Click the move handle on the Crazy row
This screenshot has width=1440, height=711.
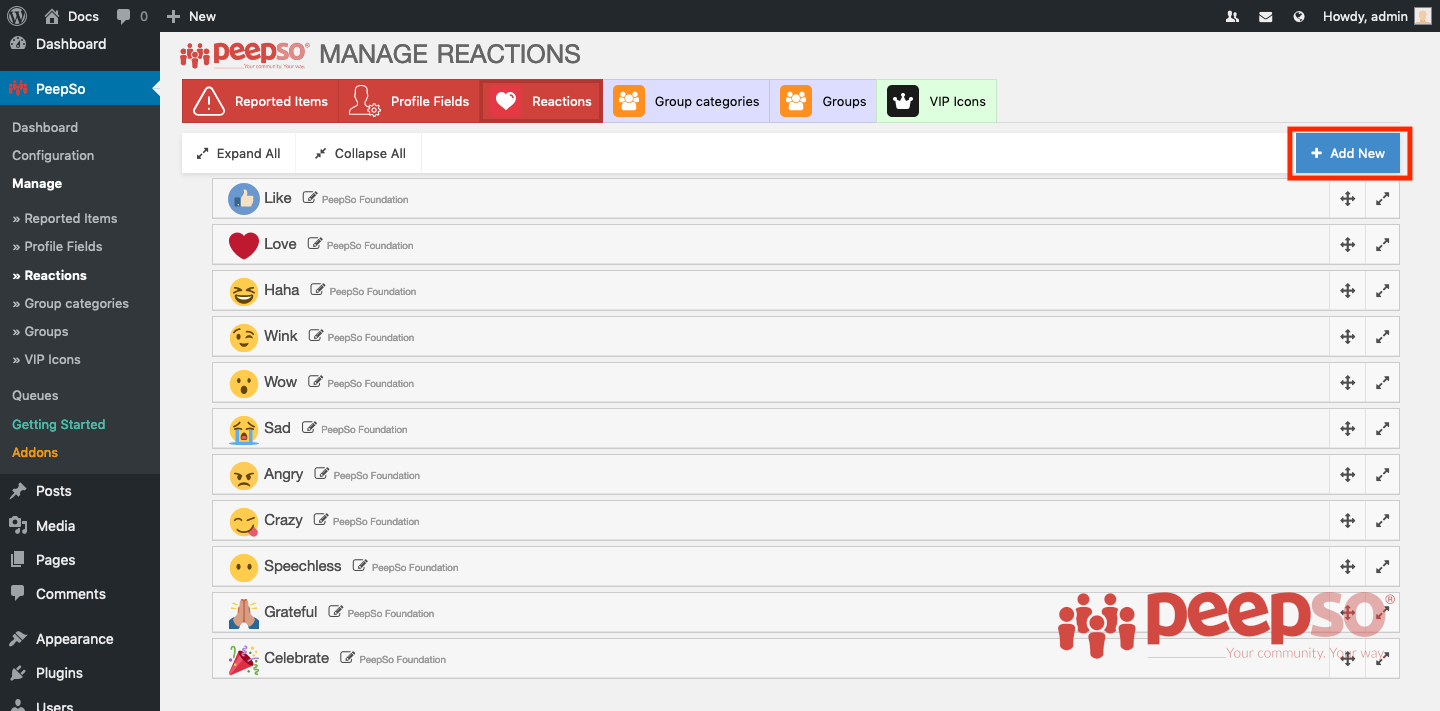(x=1348, y=521)
